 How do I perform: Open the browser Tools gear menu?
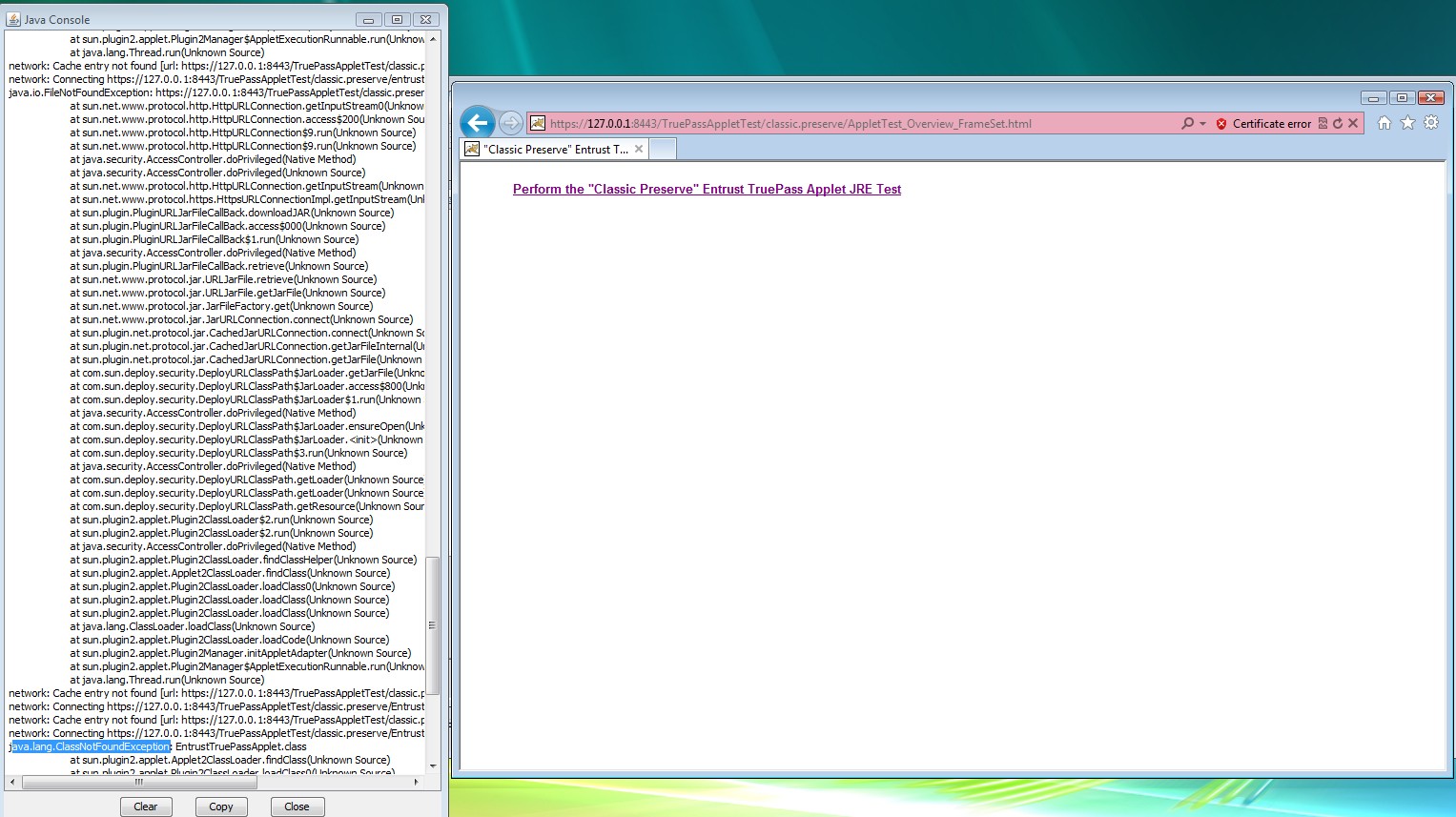[x=1431, y=123]
